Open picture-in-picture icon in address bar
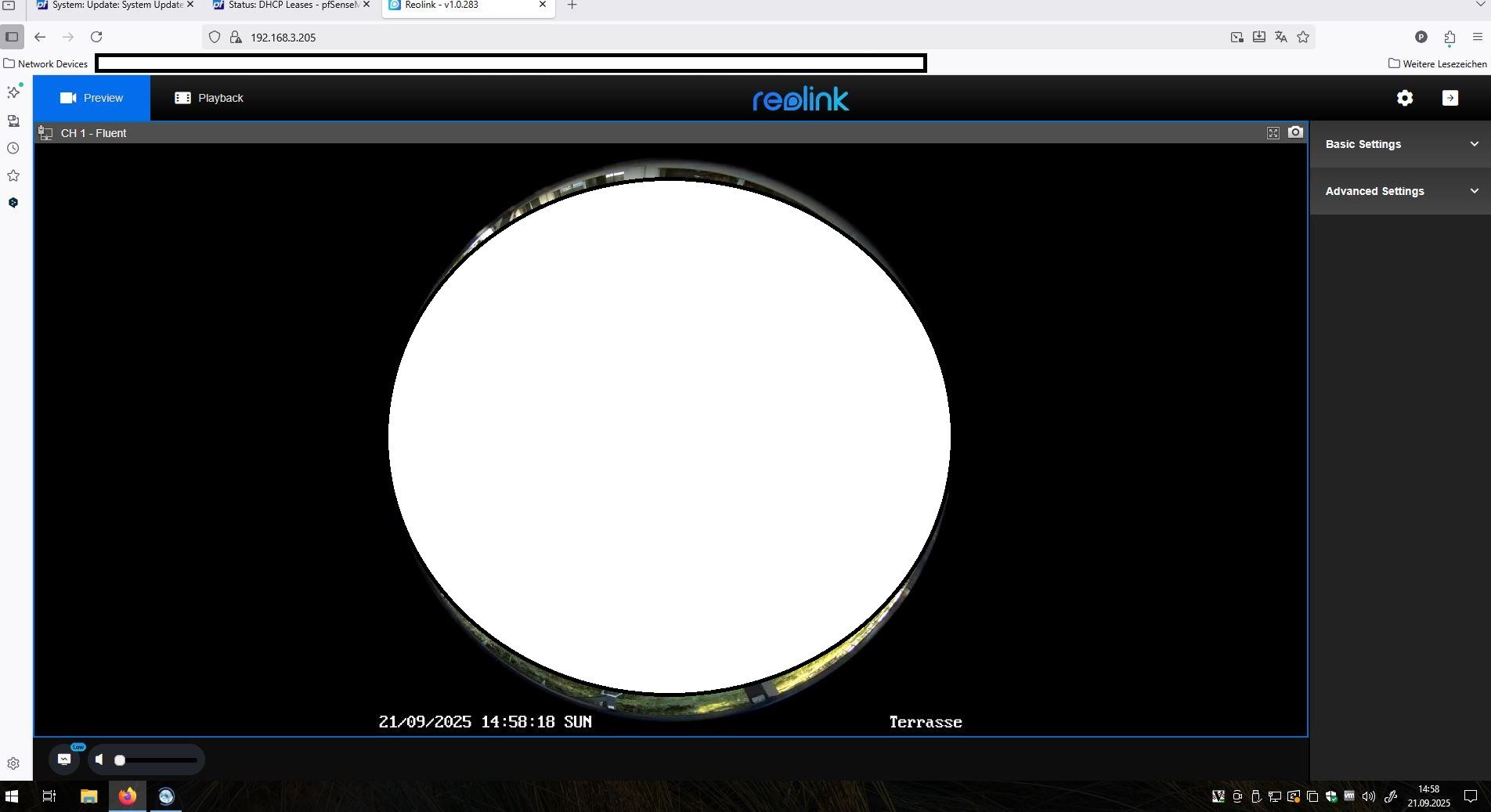 1237,37
